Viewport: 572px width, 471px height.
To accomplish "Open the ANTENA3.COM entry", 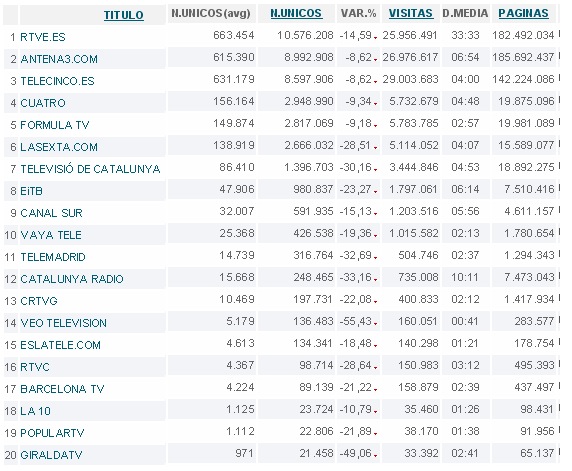I will click(59, 59).
